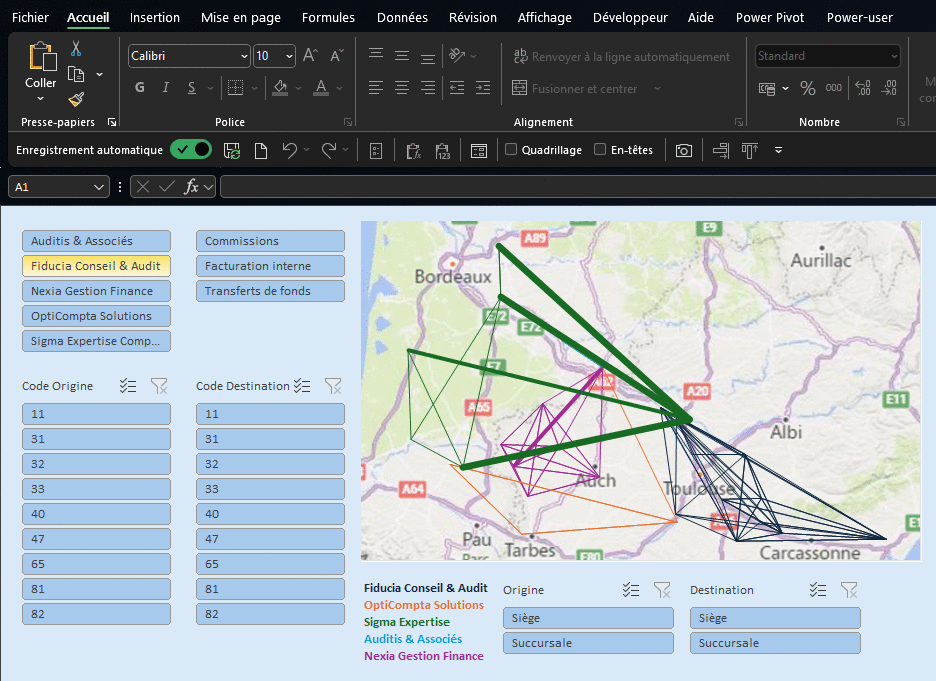Click the camera tool icon
936x681 pixels.
(x=683, y=150)
